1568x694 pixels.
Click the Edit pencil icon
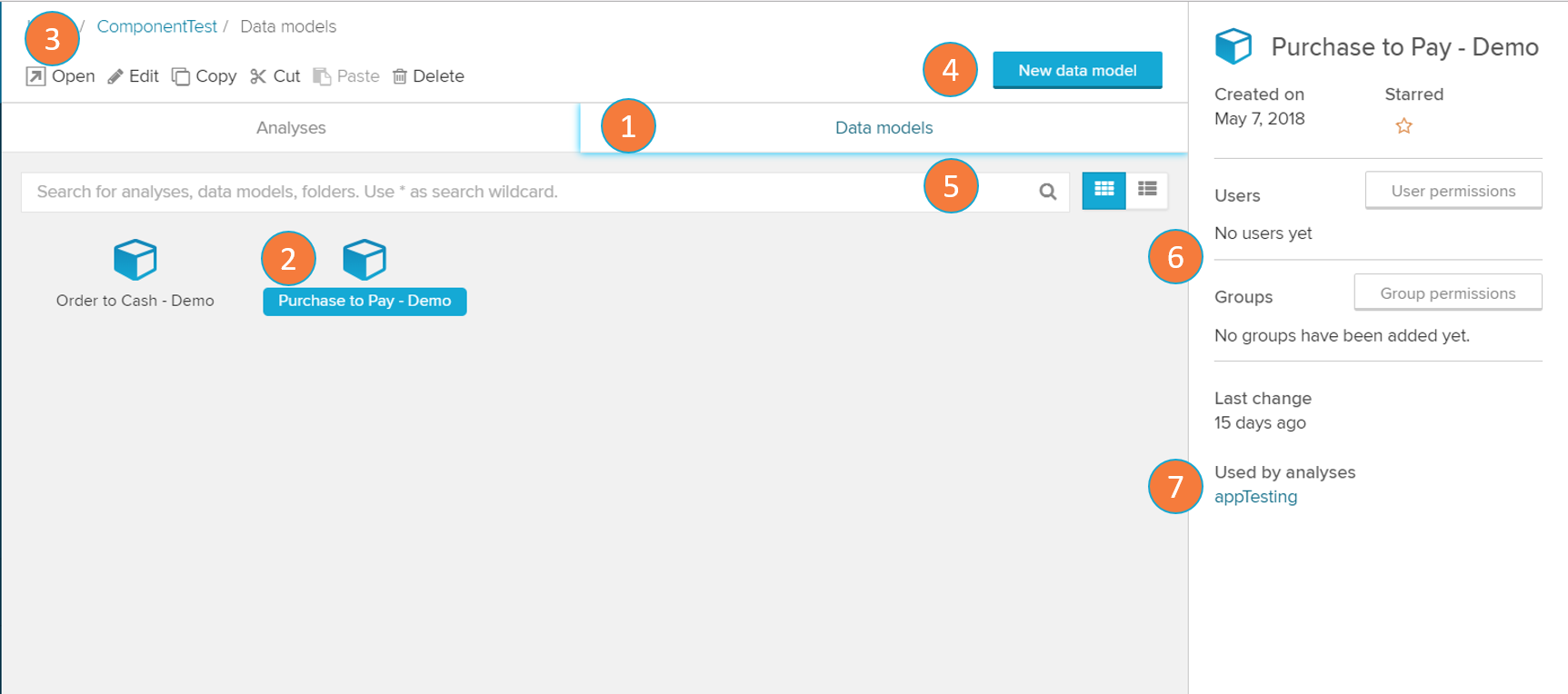pyautogui.click(x=115, y=76)
